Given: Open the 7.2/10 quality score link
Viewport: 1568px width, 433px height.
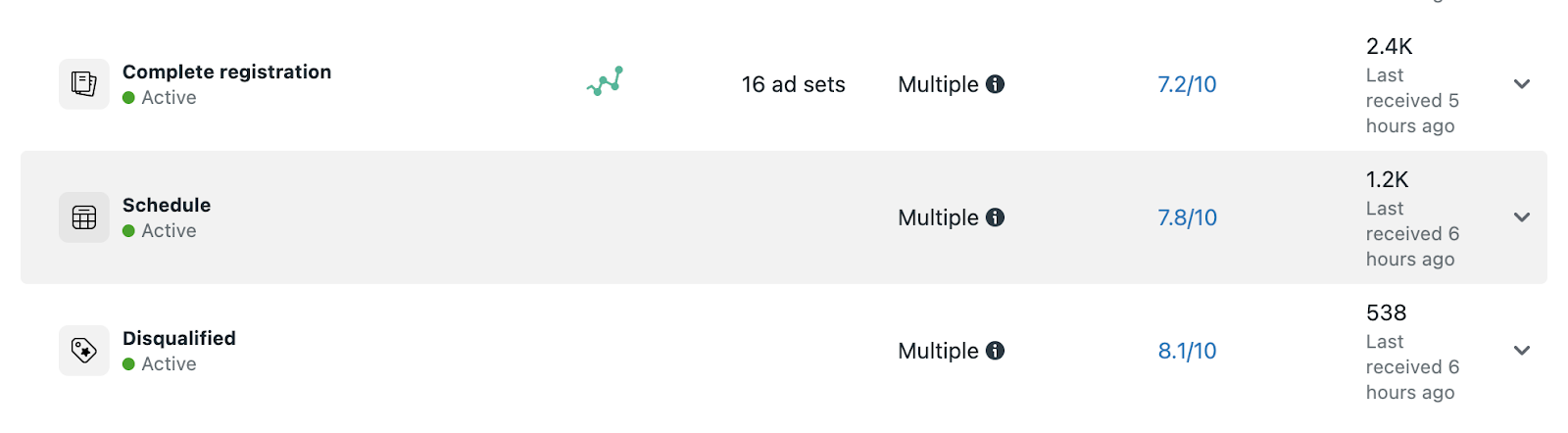Looking at the screenshot, I should (x=1187, y=84).
